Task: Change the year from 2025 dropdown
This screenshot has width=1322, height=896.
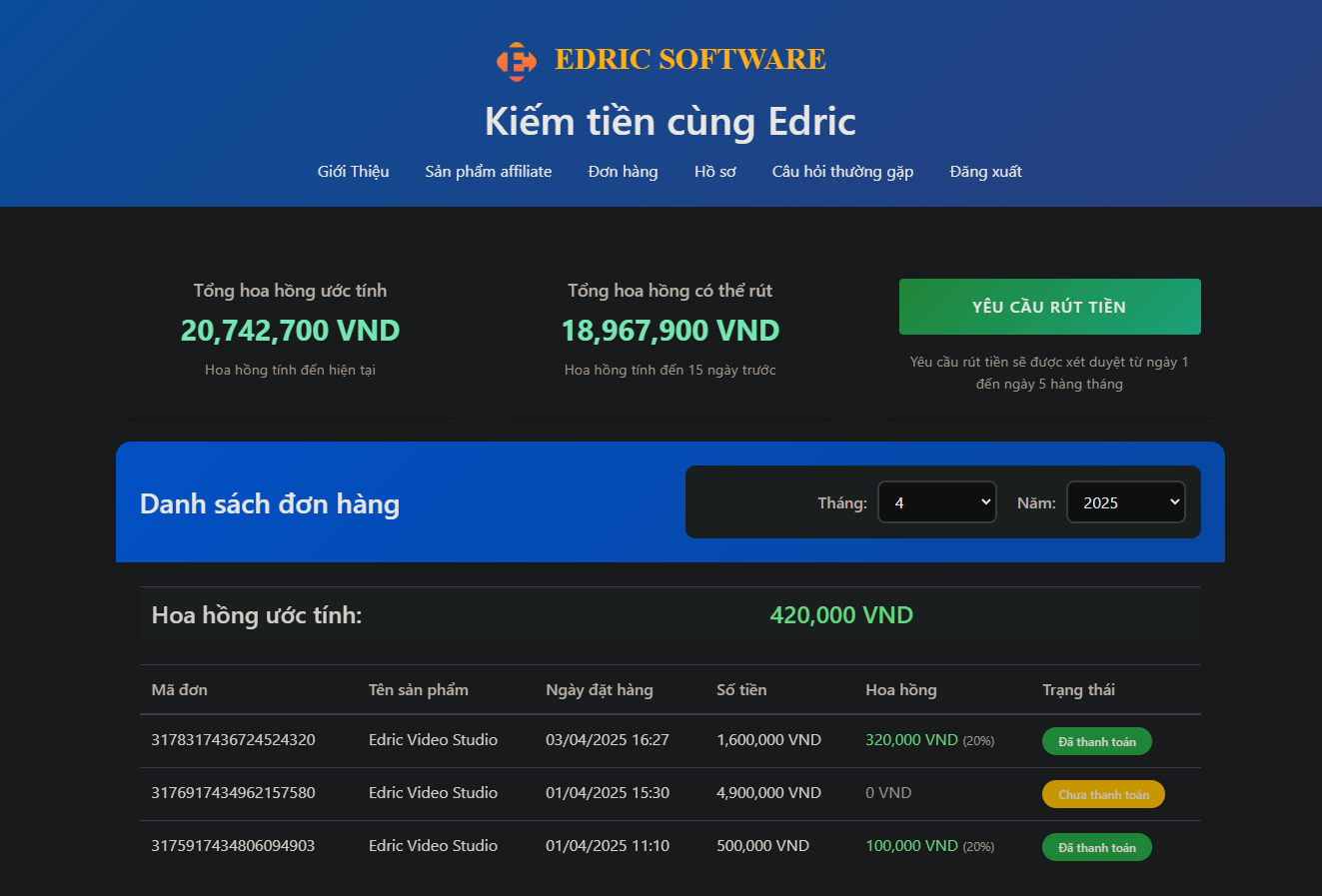Action: click(x=1125, y=501)
